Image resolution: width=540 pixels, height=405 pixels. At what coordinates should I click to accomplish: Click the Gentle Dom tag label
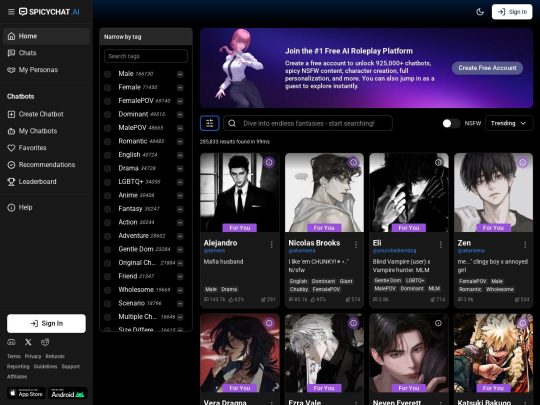click(x=136, y=249)
